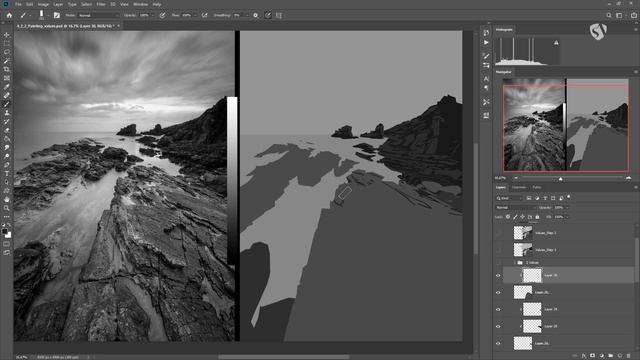Click the foreground color swatch
The image size is (640, 360).
point(5,231)
